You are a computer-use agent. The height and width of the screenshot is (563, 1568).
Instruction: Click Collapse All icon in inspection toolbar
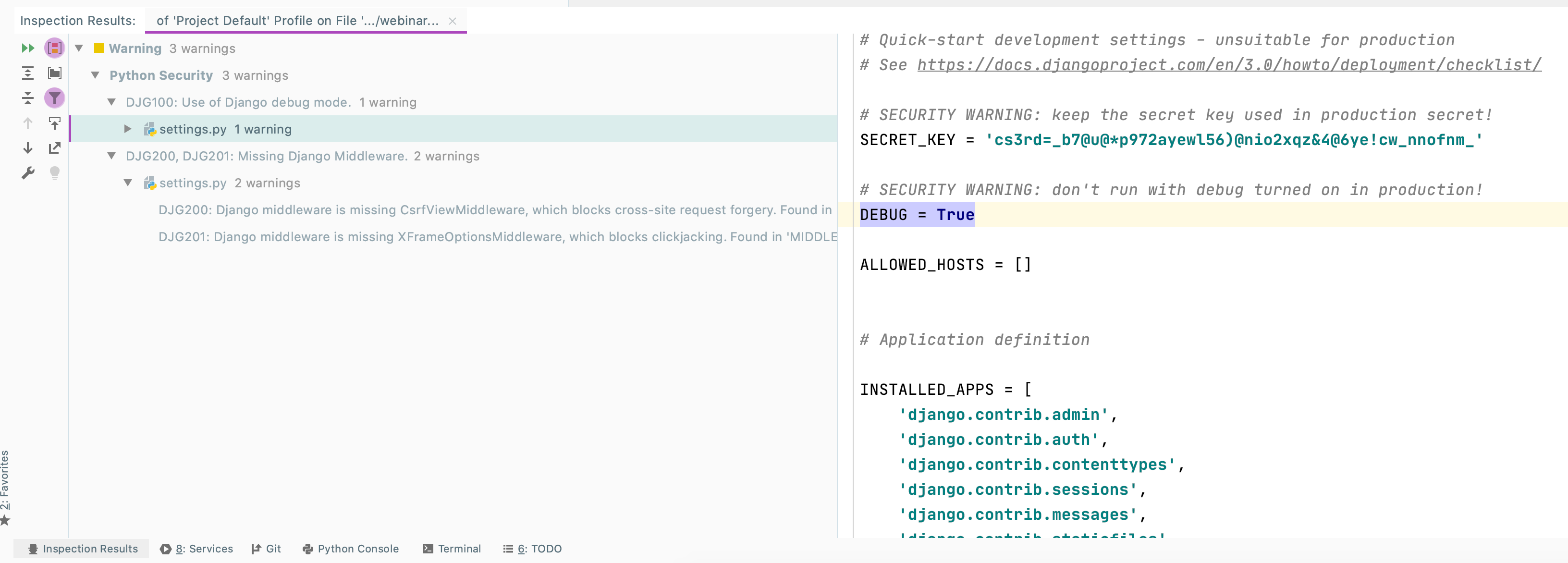(x=28, y=98)
